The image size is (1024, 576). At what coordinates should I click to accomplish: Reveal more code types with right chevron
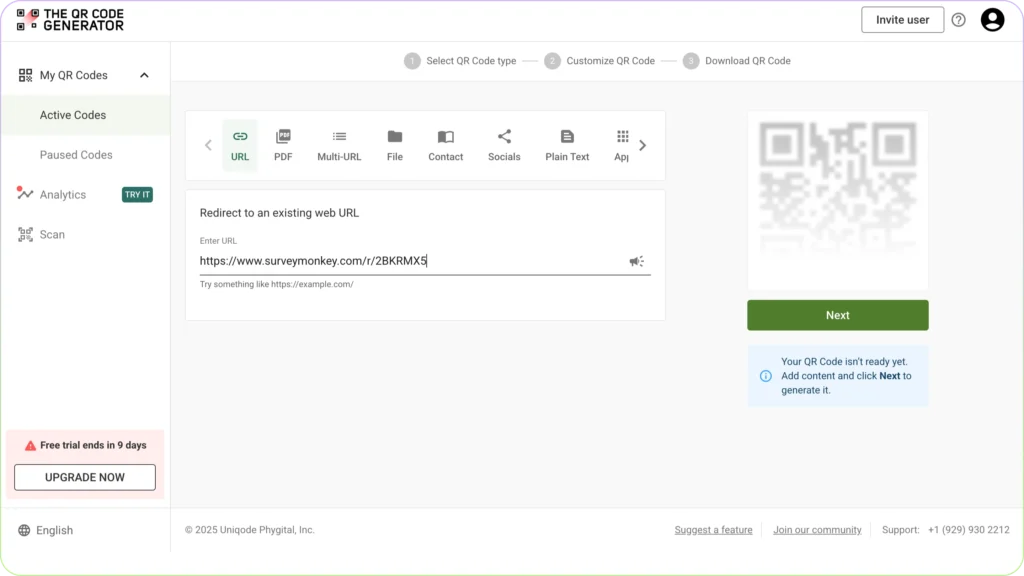pyautogui.click(x=643, y=145)
